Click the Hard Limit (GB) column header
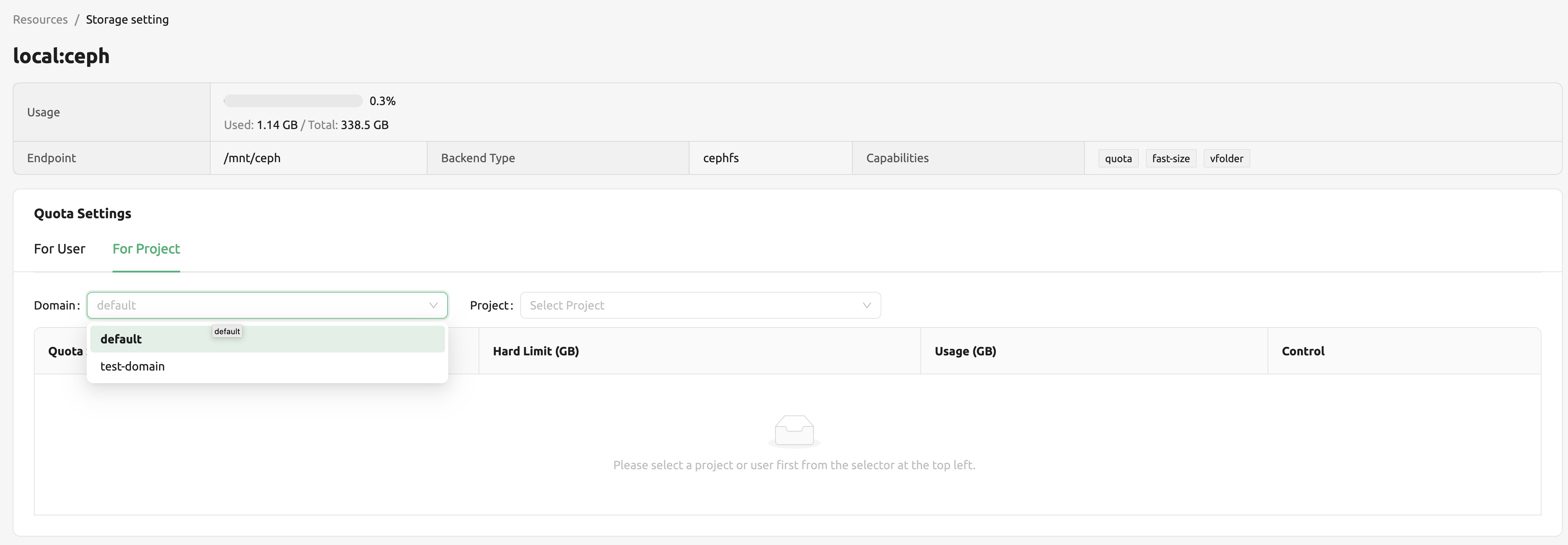This screenshot has height=545, width=1568. (x=699, y=351)
